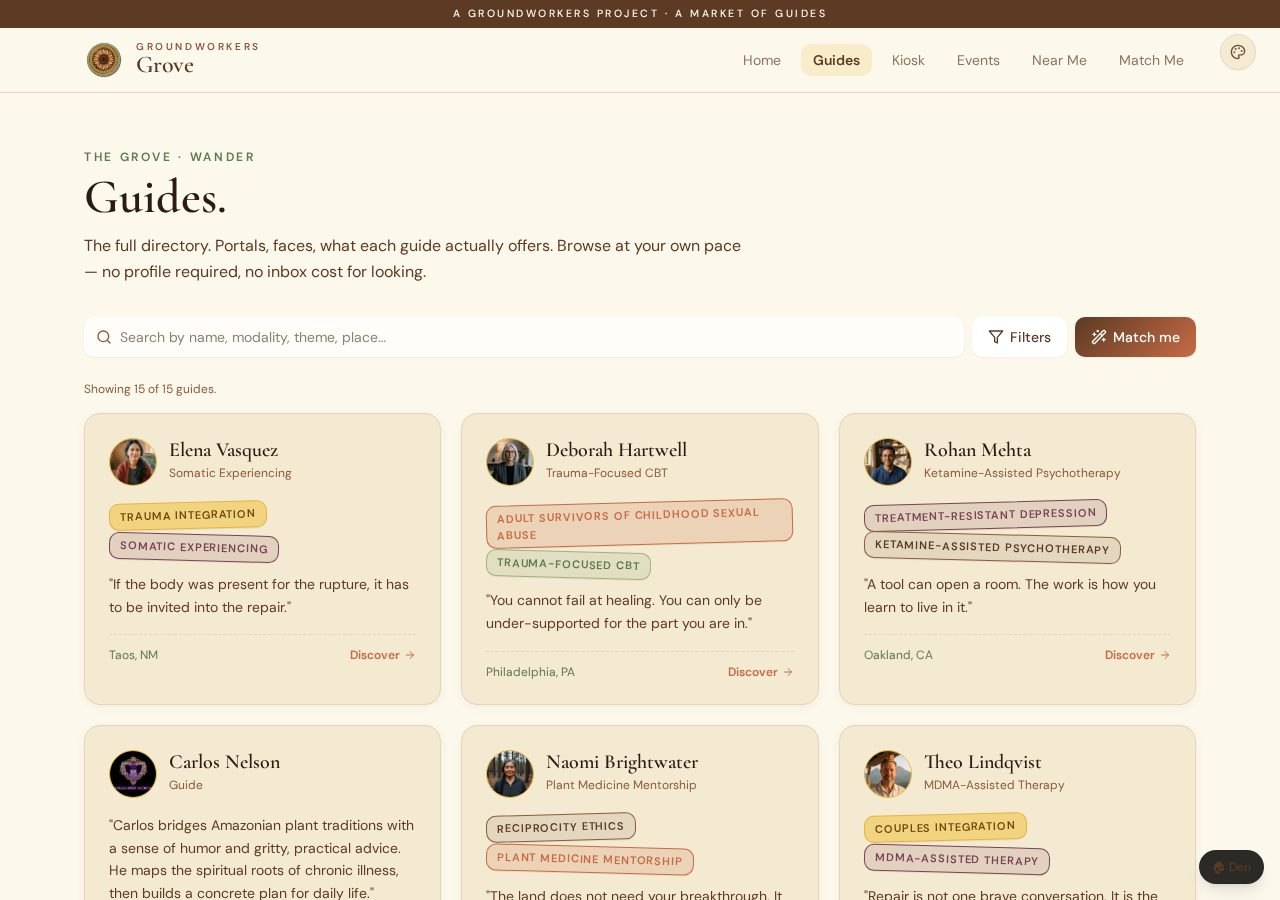1280x900 pixels.
Task: Select Elena's Somatic Experiencing tag
Action: point(194,547)
